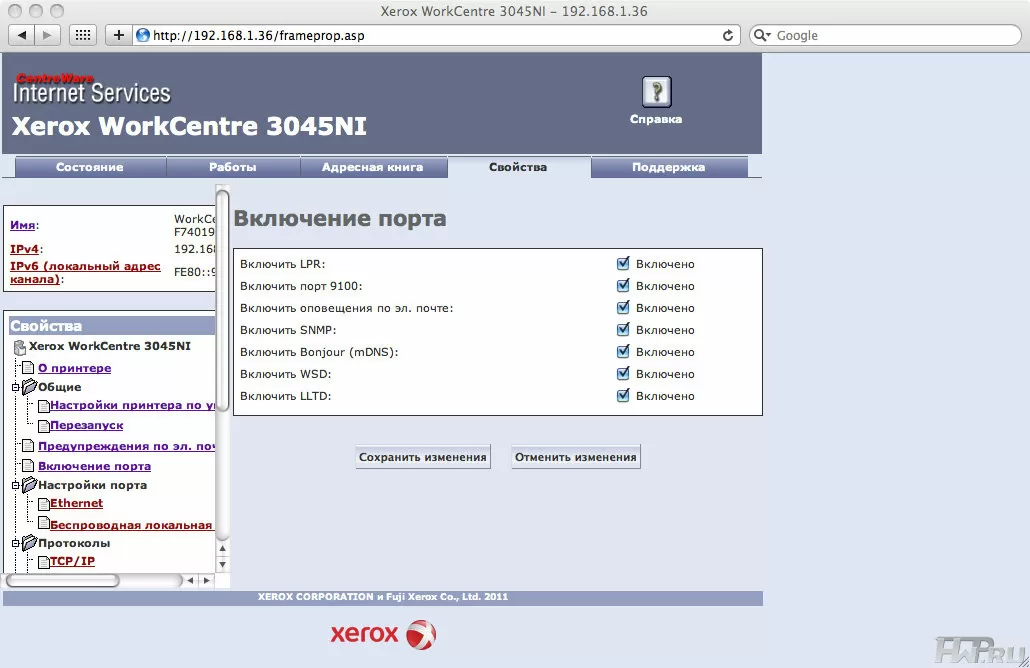Collapse the Настройки порта tree node
Image resolution: width=1030 pixels, height=668 pixels.
click(15, 485)
